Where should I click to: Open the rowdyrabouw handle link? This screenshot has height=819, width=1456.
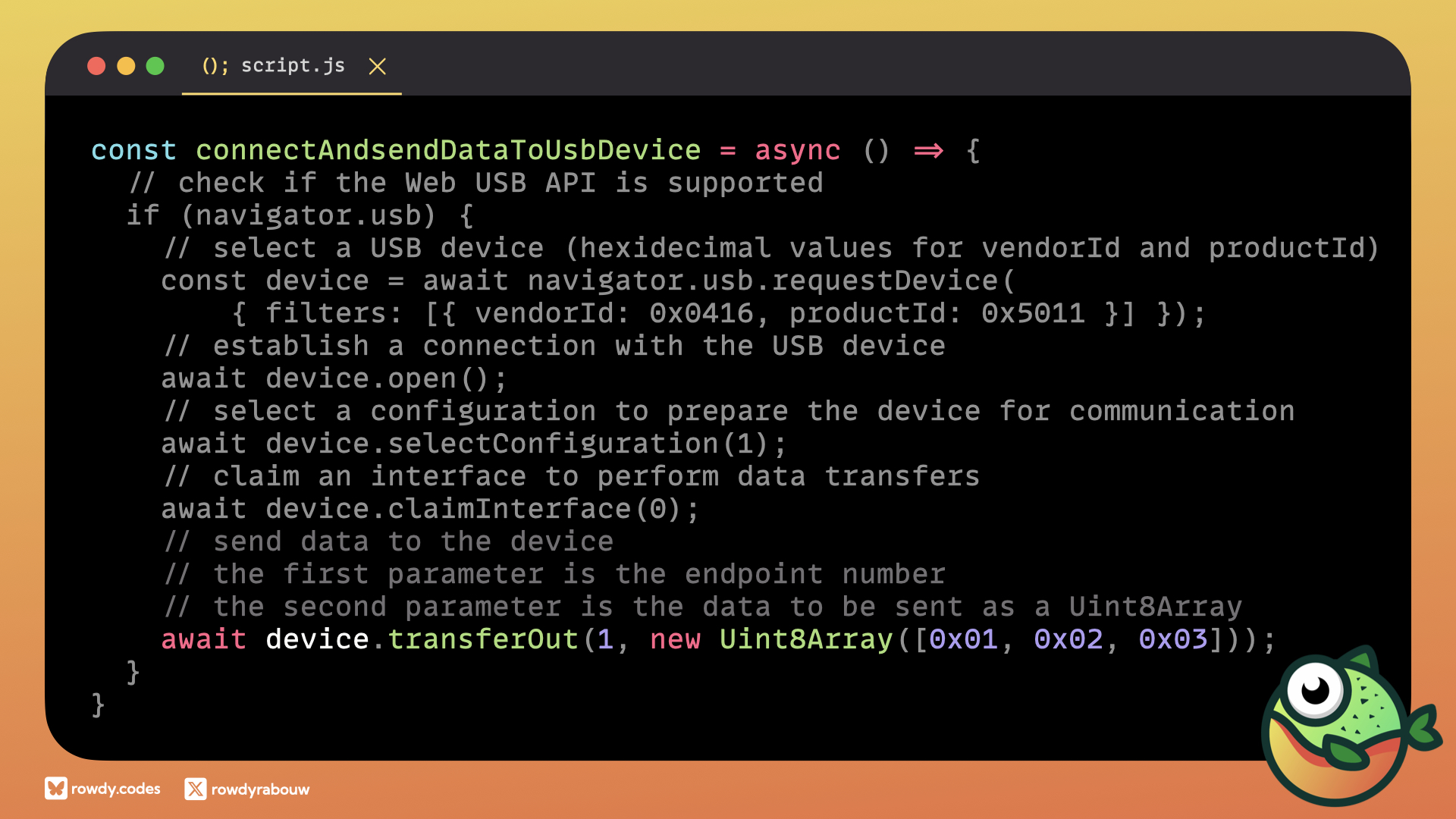pos(260,789)
